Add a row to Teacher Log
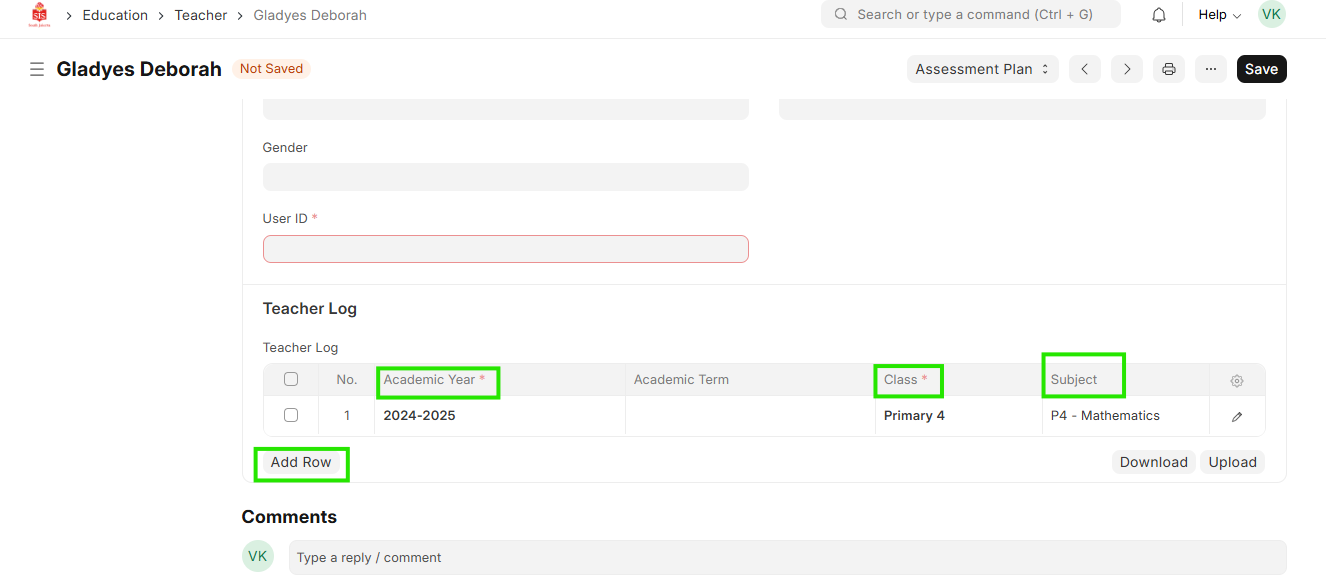The width and height of the screenshot is (1326, 577). coord(301,463)
